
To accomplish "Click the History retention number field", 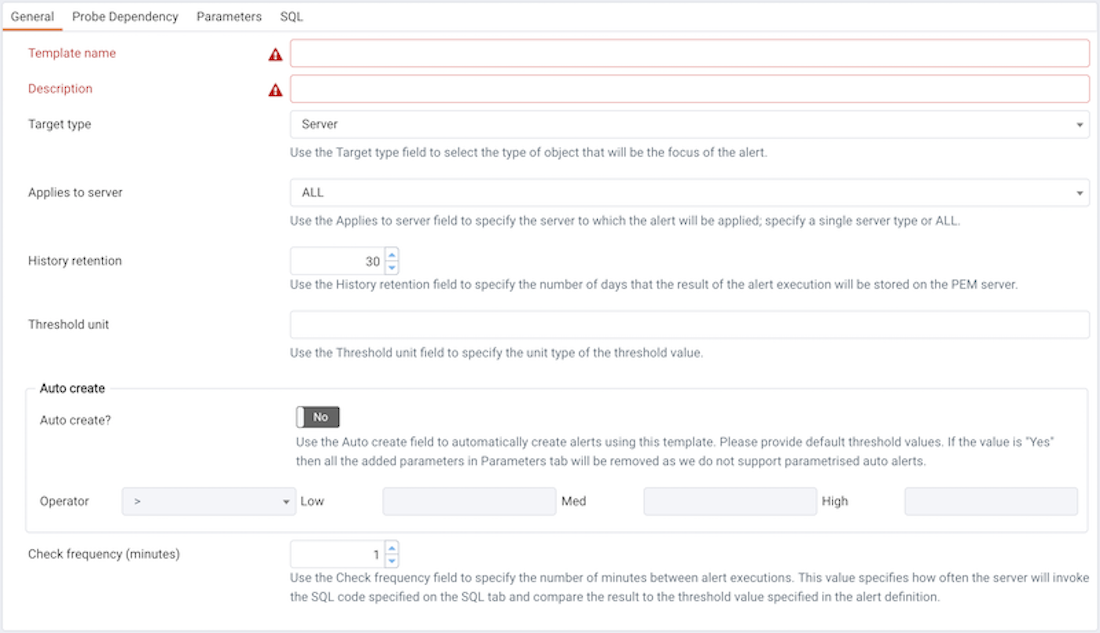I will coord(337,261).
